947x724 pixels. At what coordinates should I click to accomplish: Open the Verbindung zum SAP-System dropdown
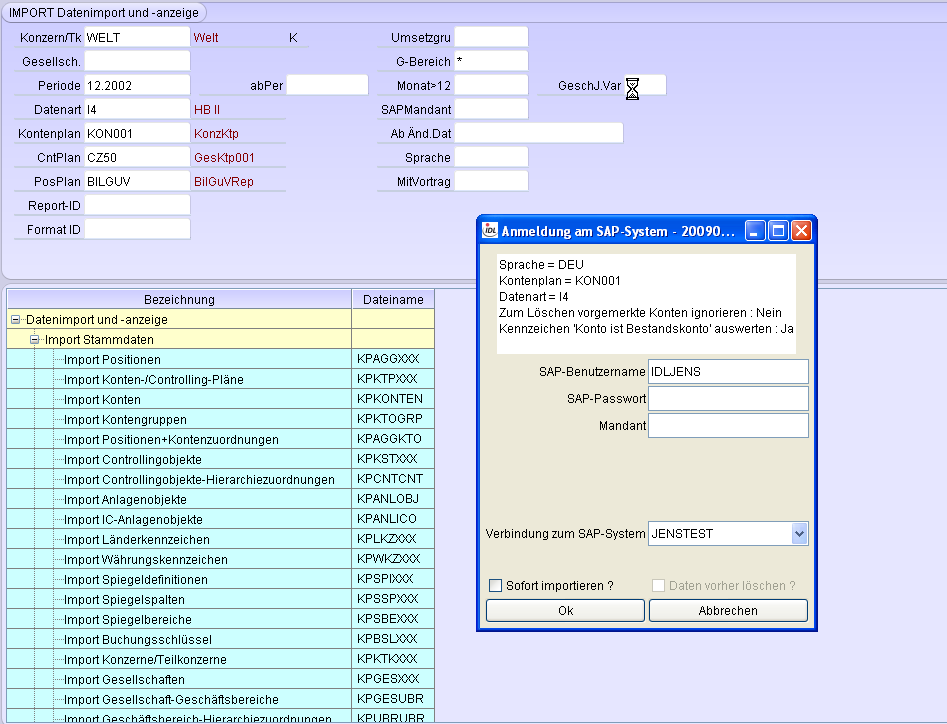(x=799, y=534)
